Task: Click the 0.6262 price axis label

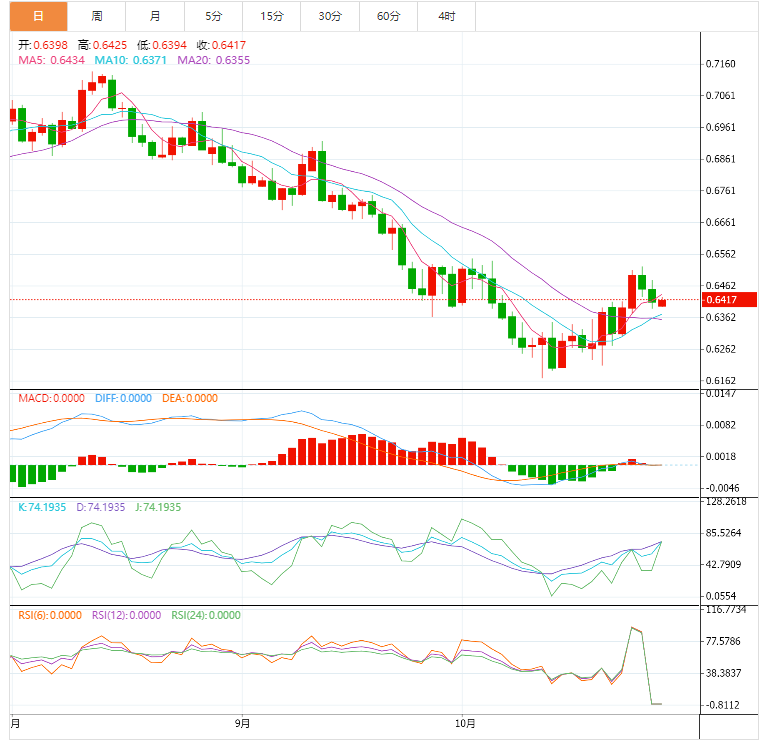Action: coord(720,349)
